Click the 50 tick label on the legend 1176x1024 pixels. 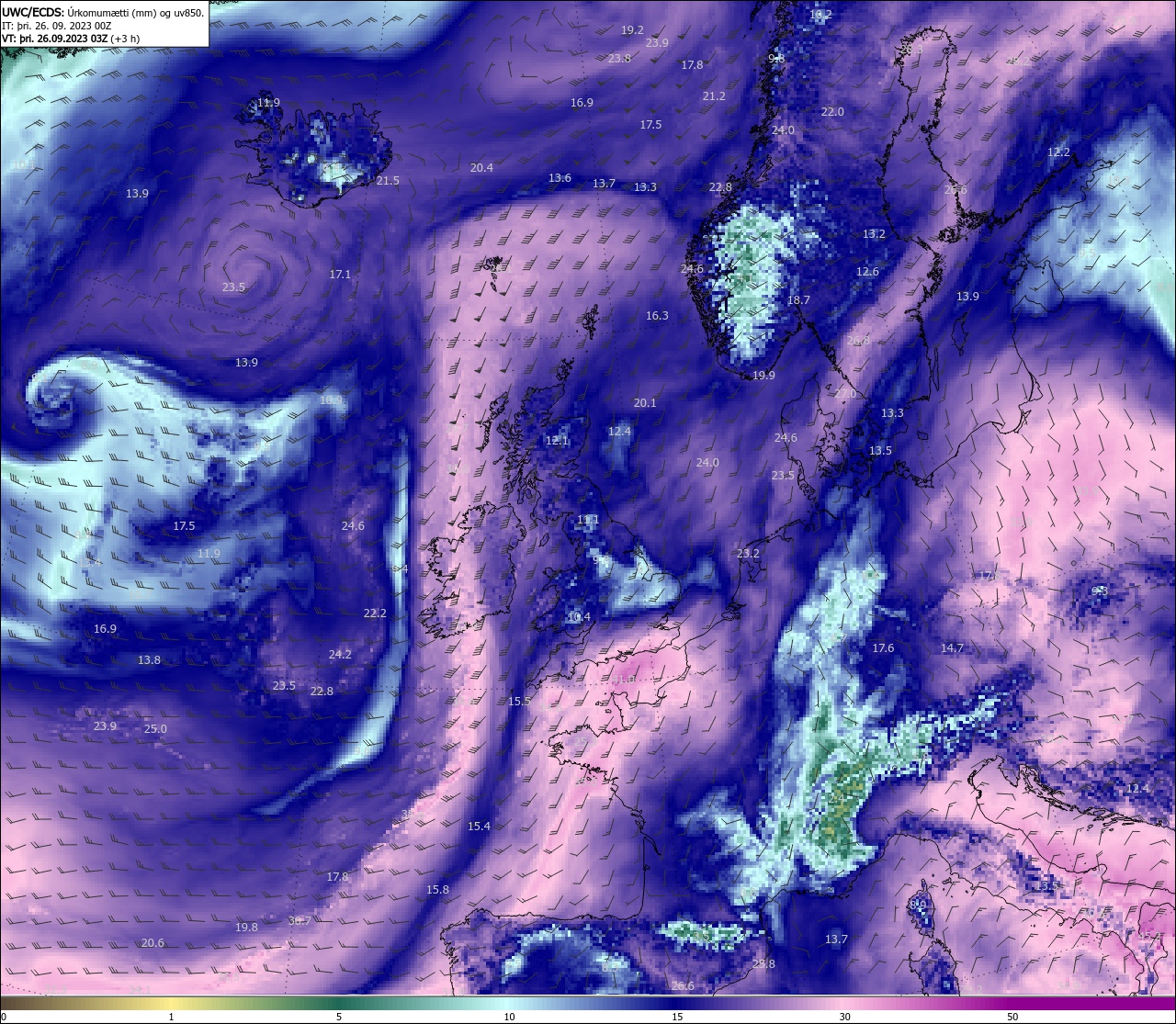click(x=1012, y=1017)
